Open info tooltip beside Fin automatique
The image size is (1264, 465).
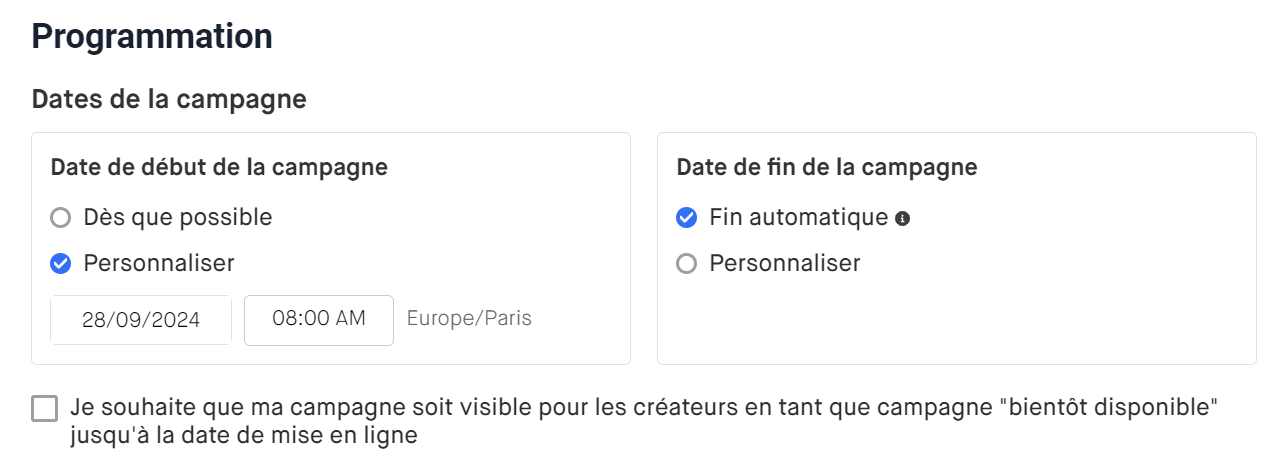click(x=902, y=218)
